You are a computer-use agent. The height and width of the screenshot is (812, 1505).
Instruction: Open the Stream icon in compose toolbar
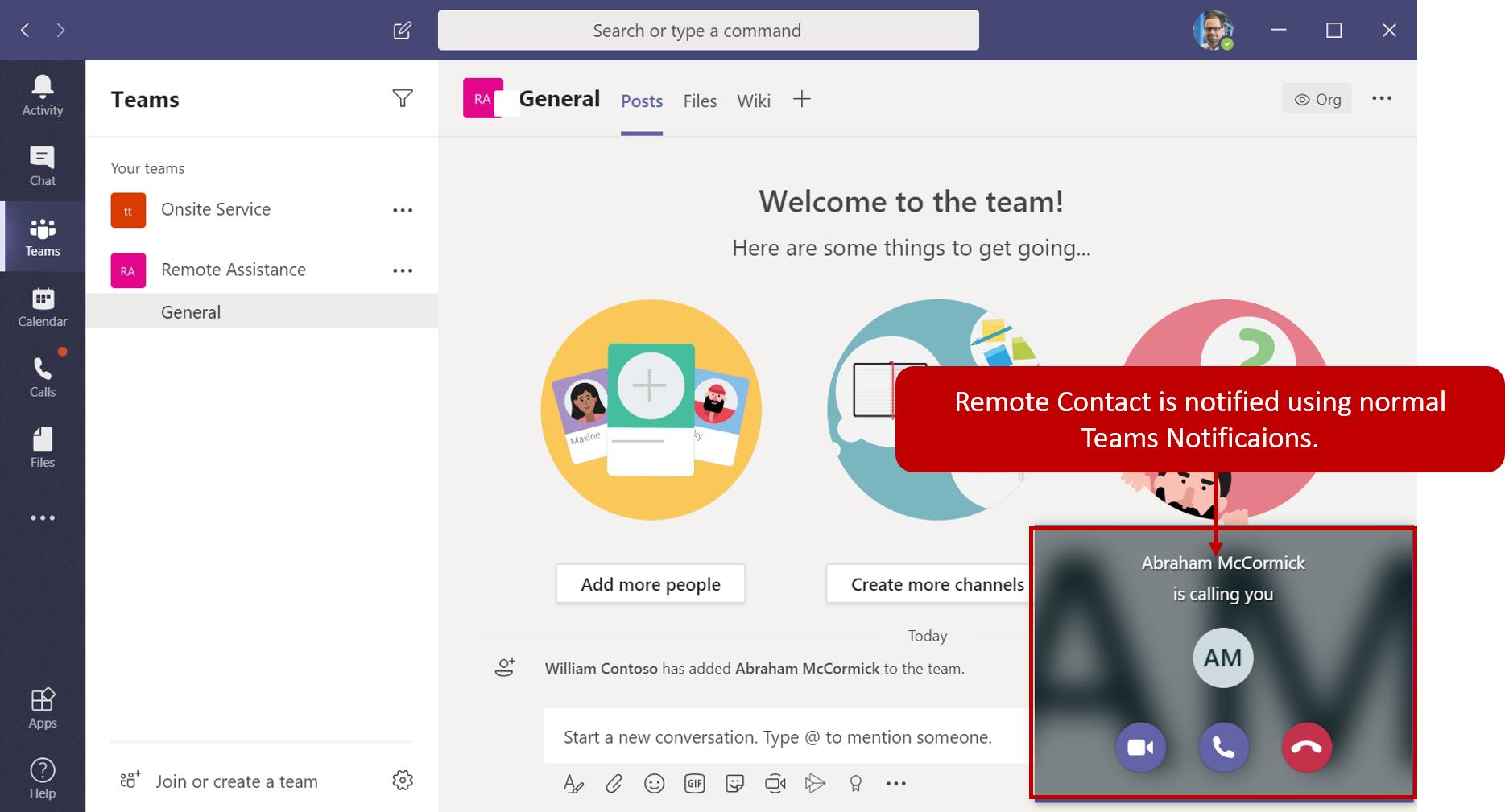815,783
